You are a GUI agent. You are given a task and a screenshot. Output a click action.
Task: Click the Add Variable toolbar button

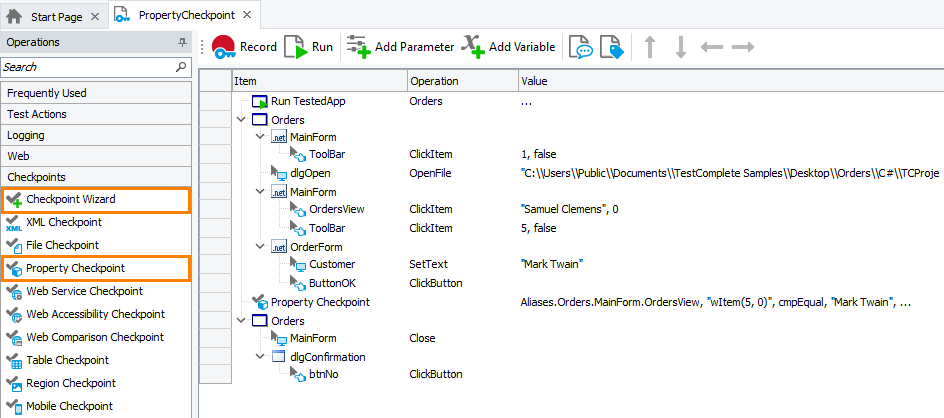[508, 47]
